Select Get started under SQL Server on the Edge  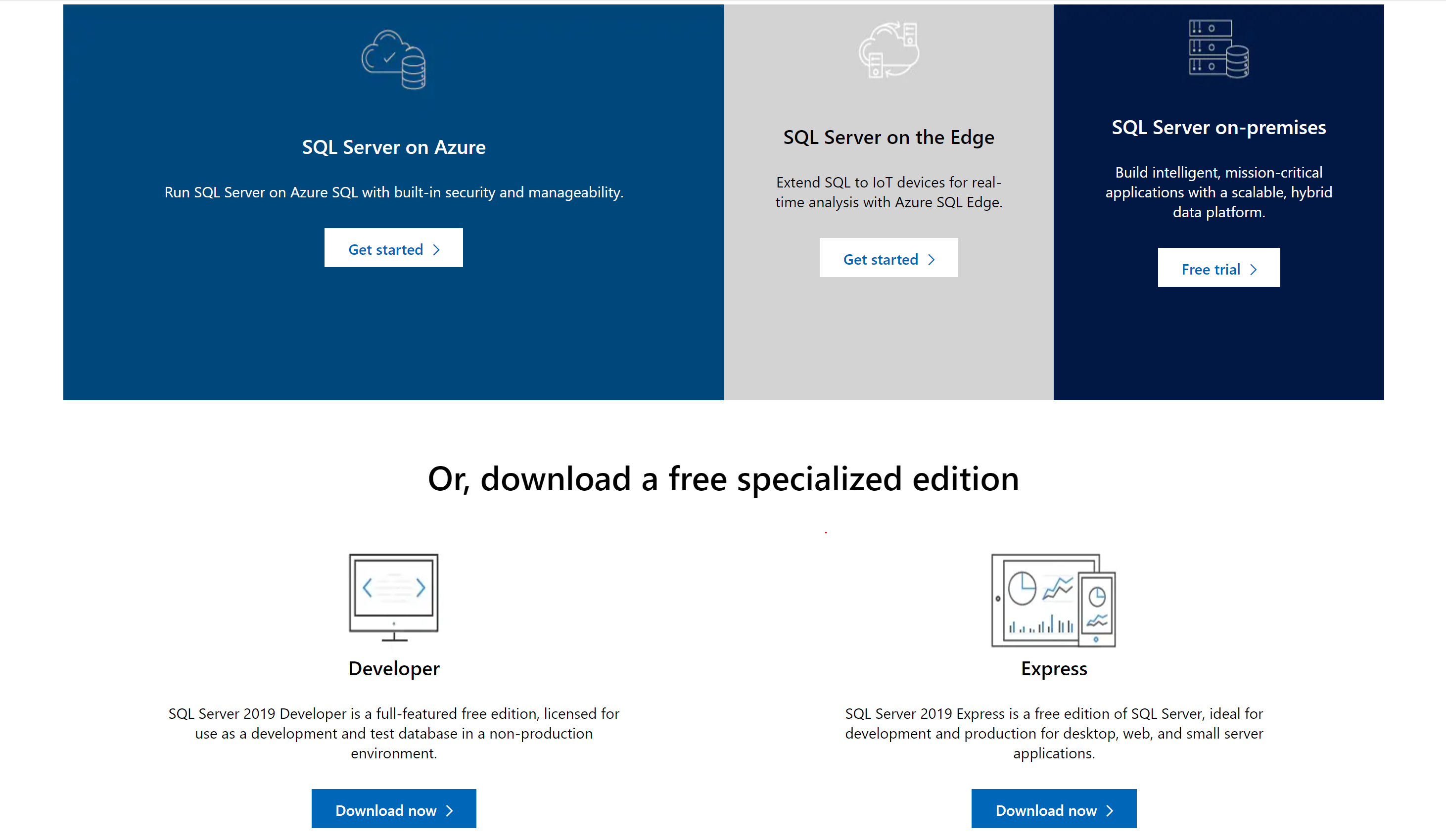coord(888,259)
